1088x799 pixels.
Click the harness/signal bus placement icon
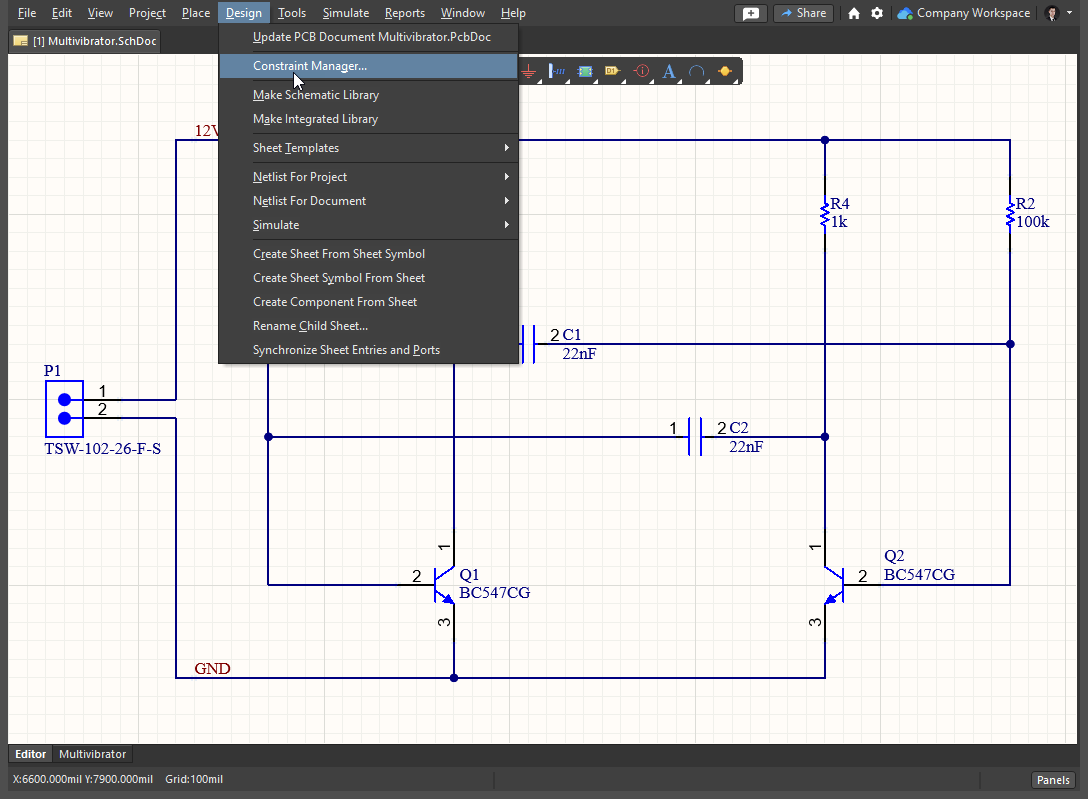pyautogui.click(x=557, y=72)
